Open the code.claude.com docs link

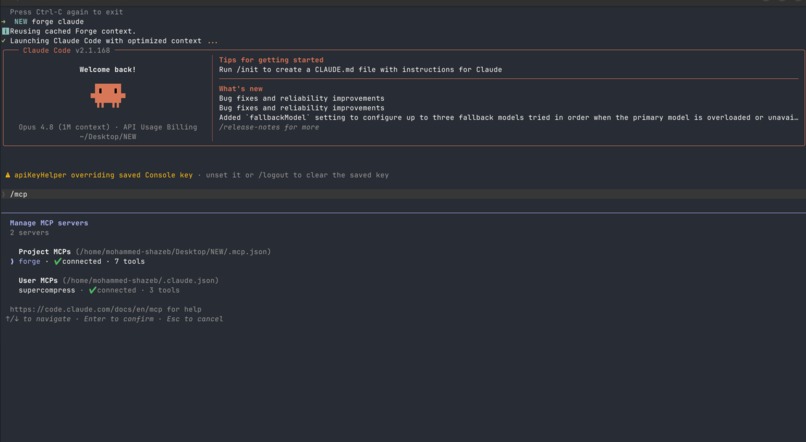pos(86,309)
